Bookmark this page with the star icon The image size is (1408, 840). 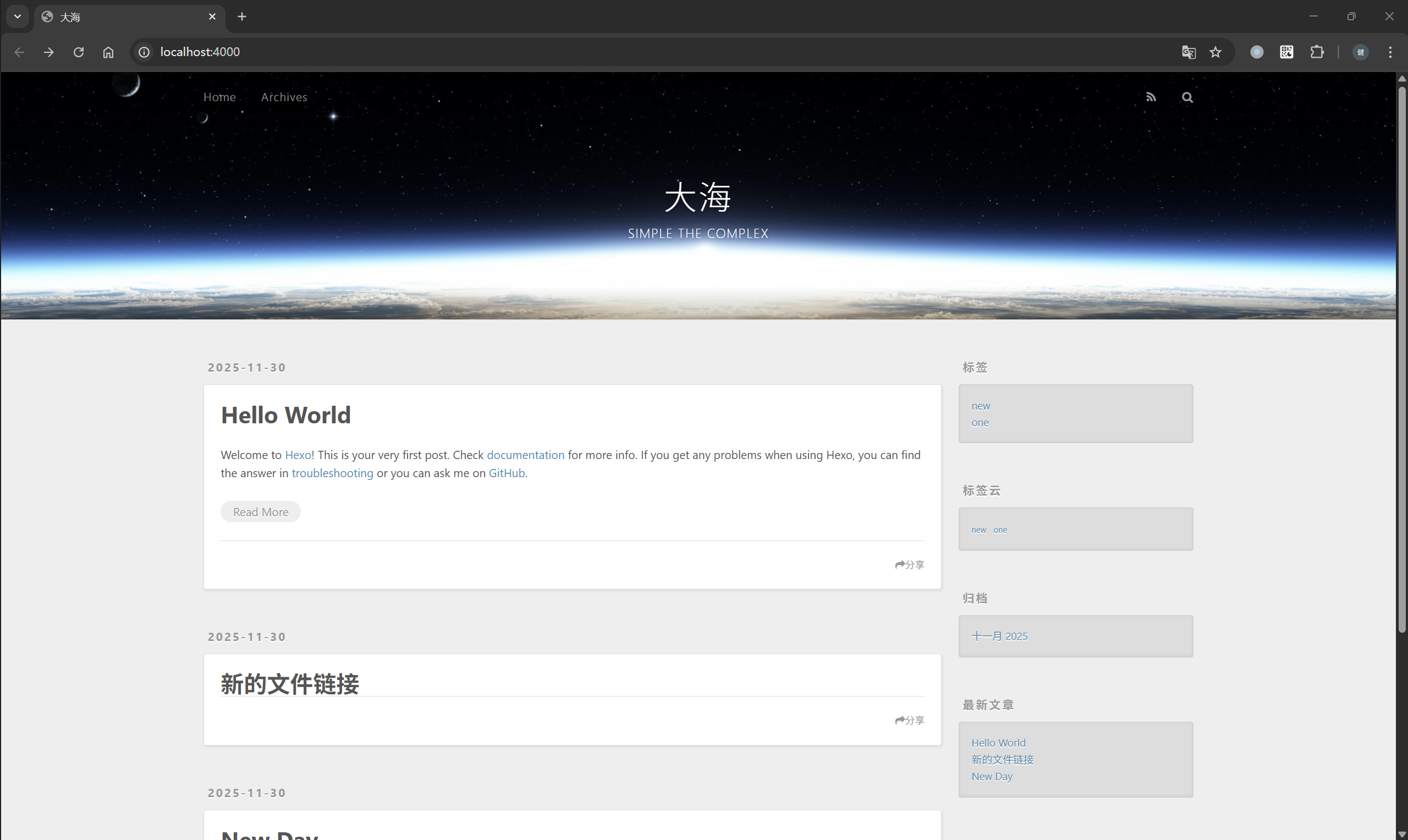pyautogui.click(x=1215, y=52)
